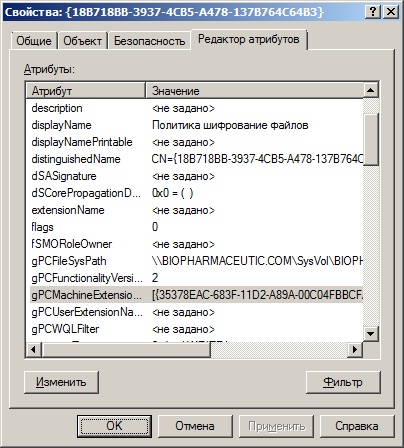
Task: Click the CN={18B718BB-3937... value
Action: coord(257,159)
